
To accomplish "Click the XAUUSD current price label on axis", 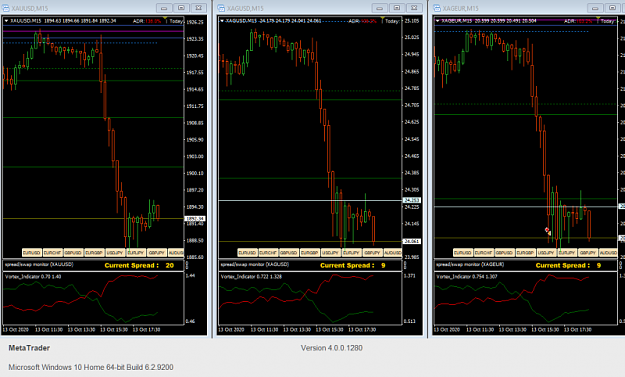I will click(x=195, y=219).
